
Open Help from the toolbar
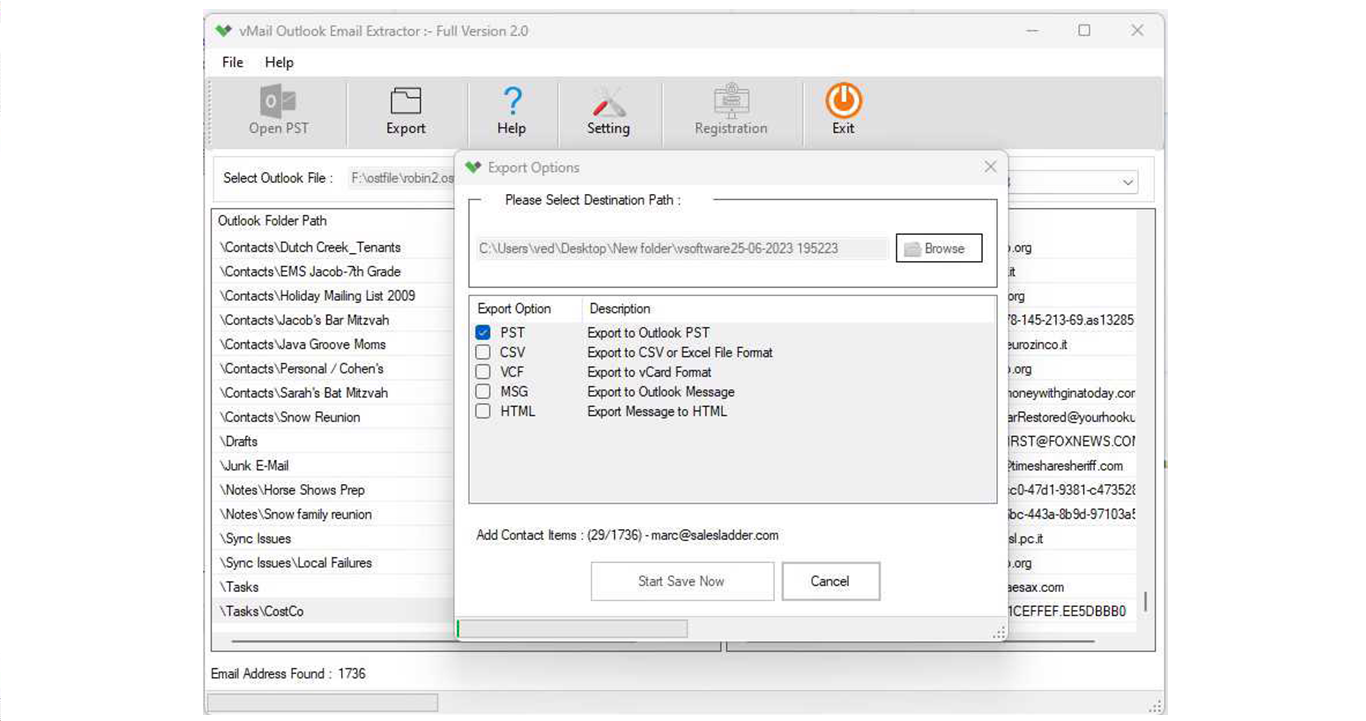tap(511, 110)
